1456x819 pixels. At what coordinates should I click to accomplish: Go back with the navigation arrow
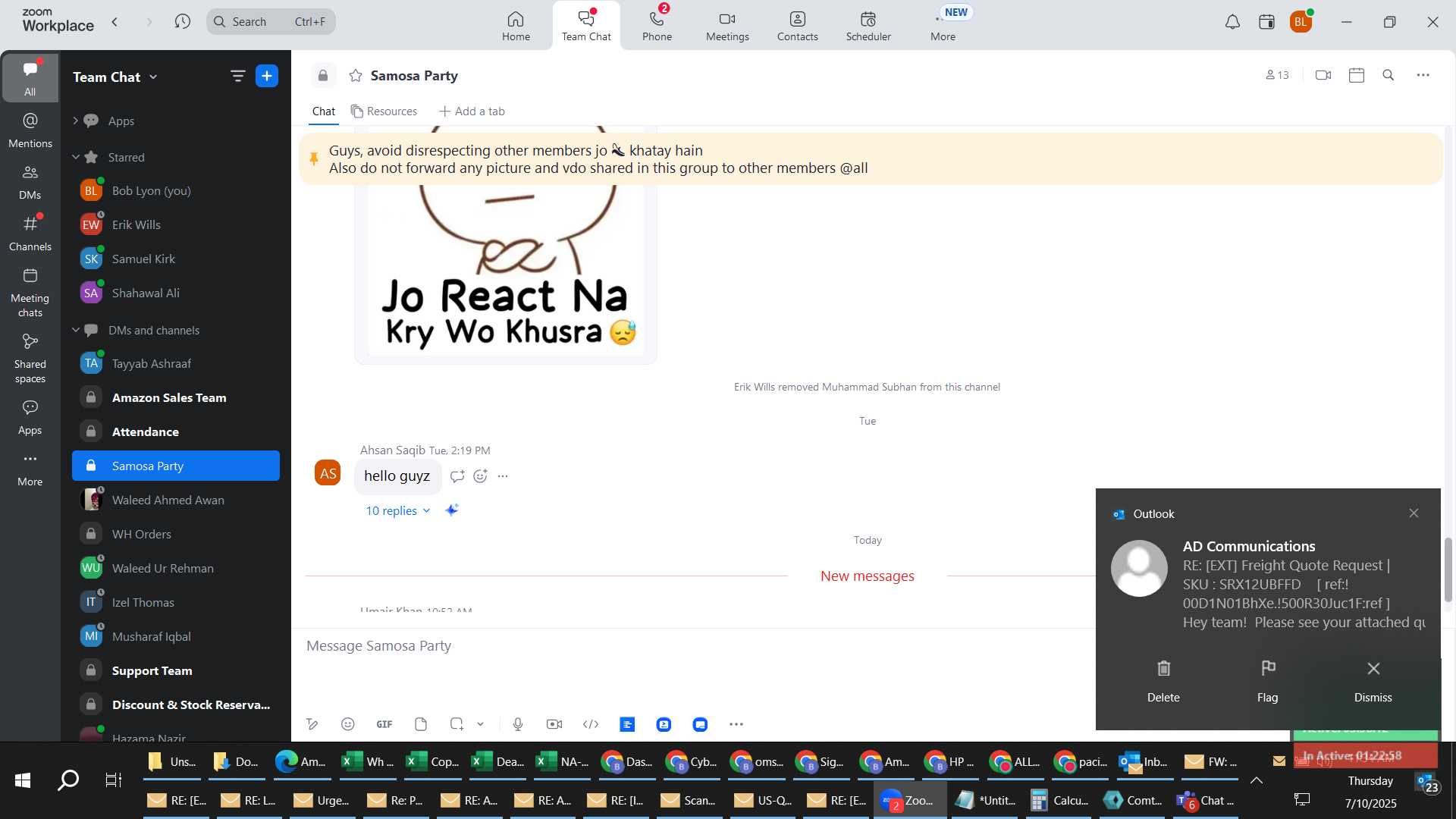(115, 22)
